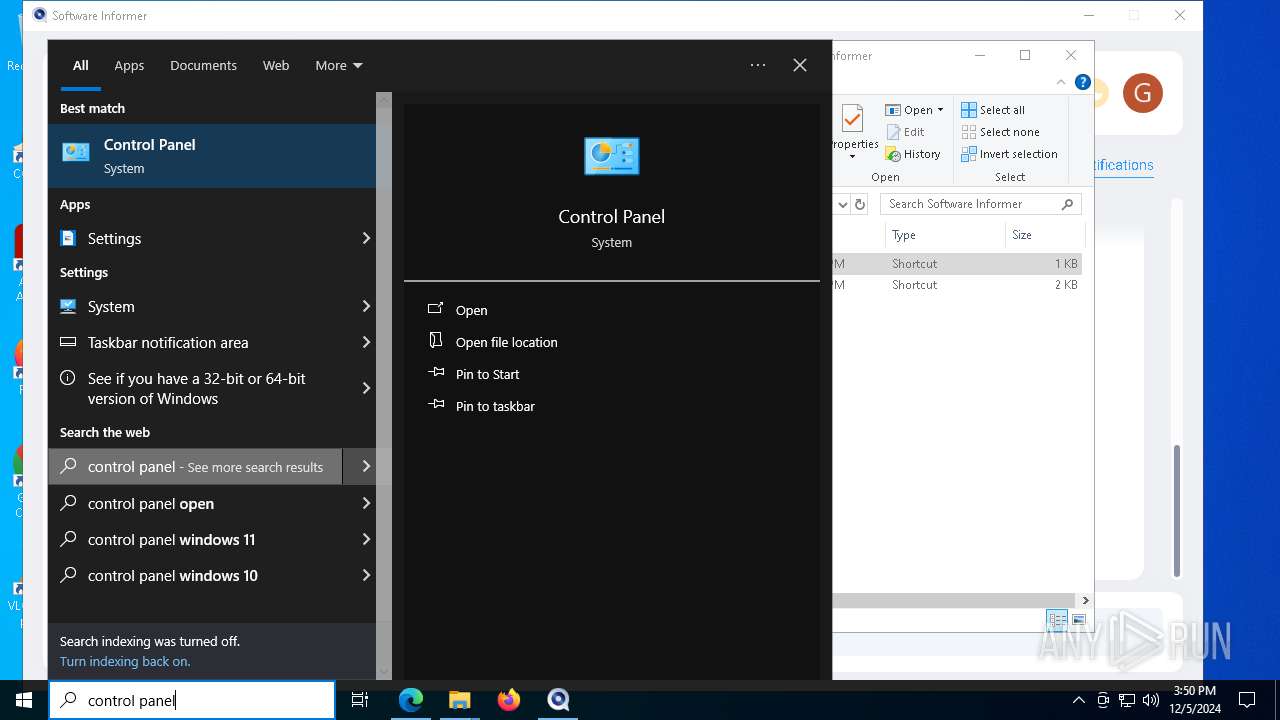Select the Documents search filter tab

[x=203, y=65]
